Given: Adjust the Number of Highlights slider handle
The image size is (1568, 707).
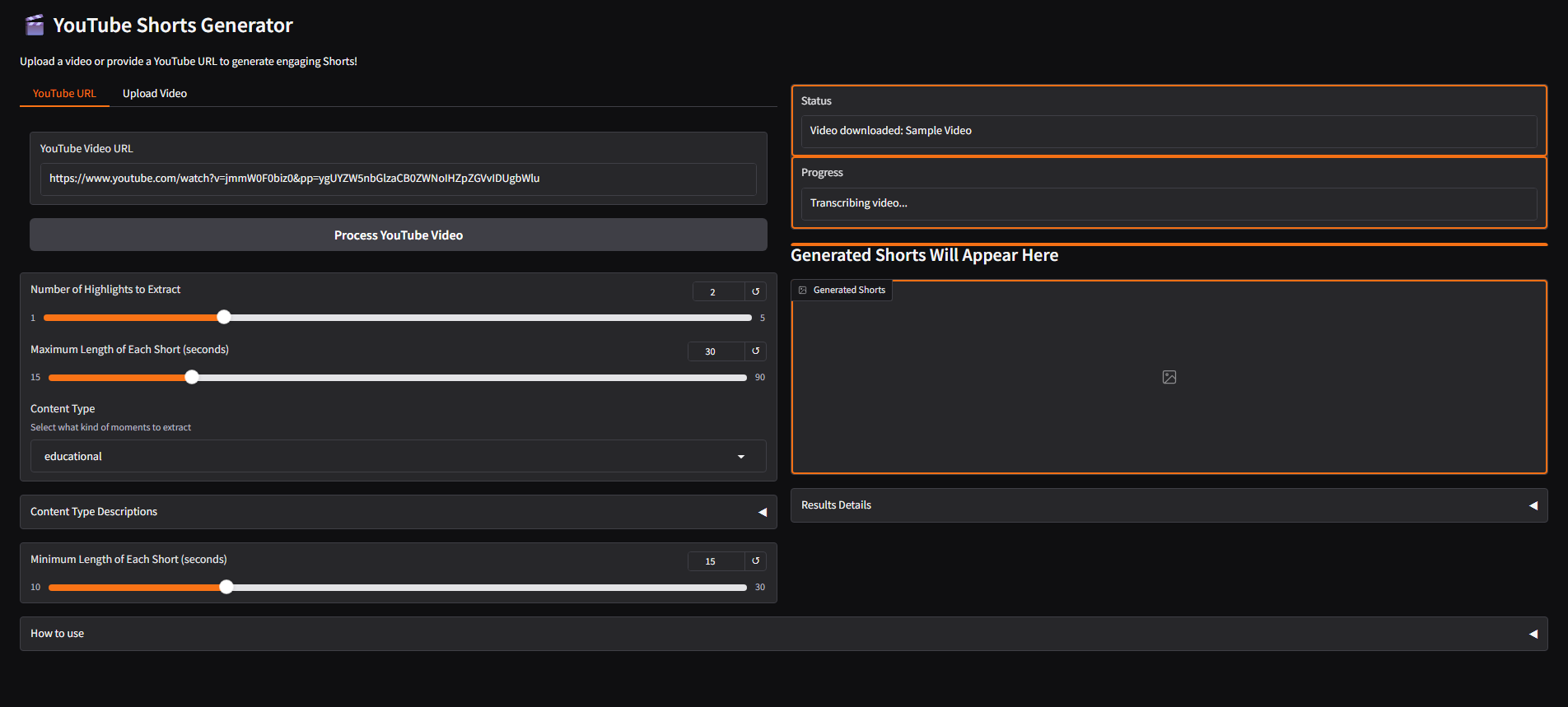Looking at the screenshot, I should click(x=224, y=318).
